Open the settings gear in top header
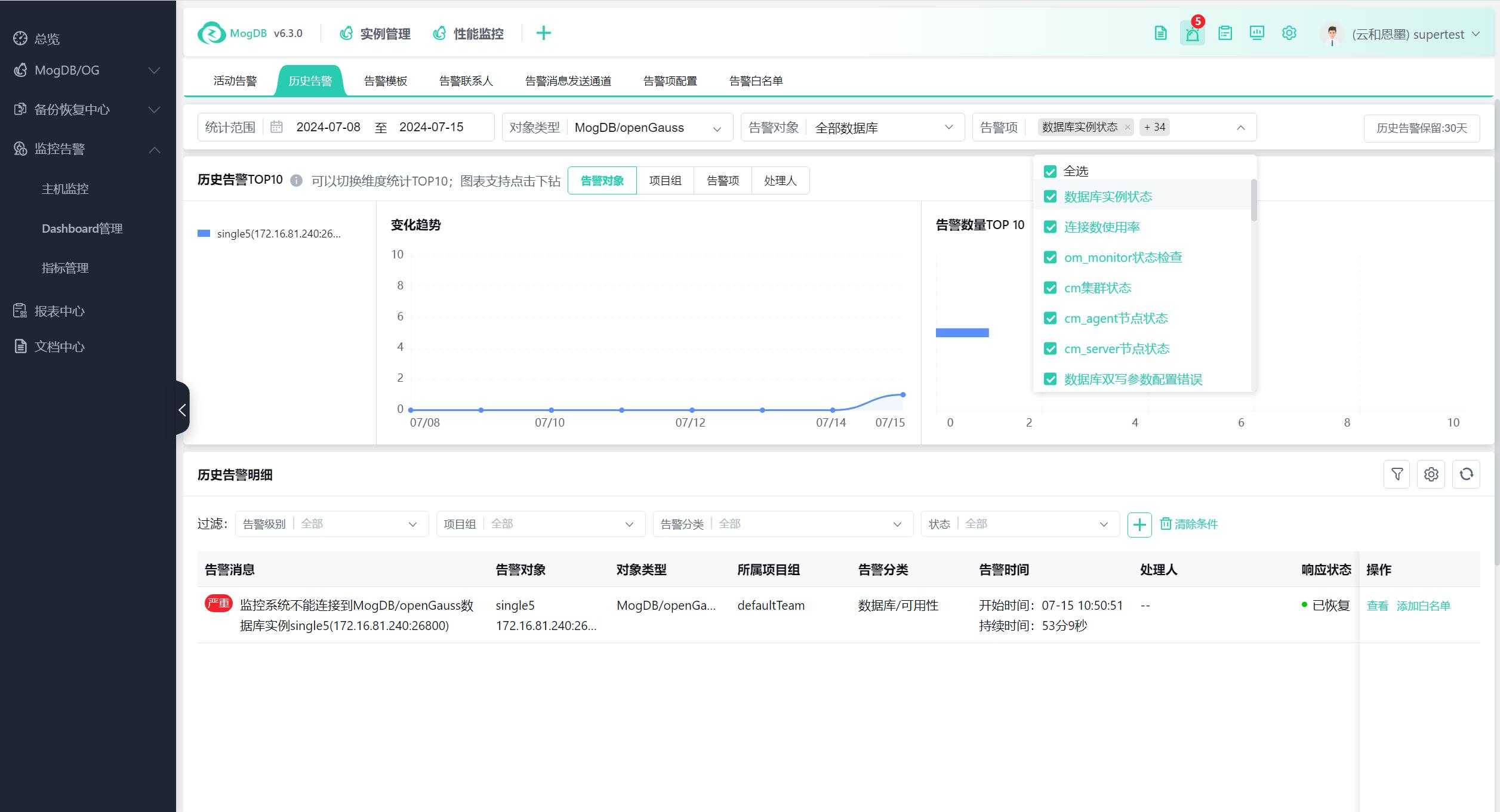 (x=1289, y=33)
